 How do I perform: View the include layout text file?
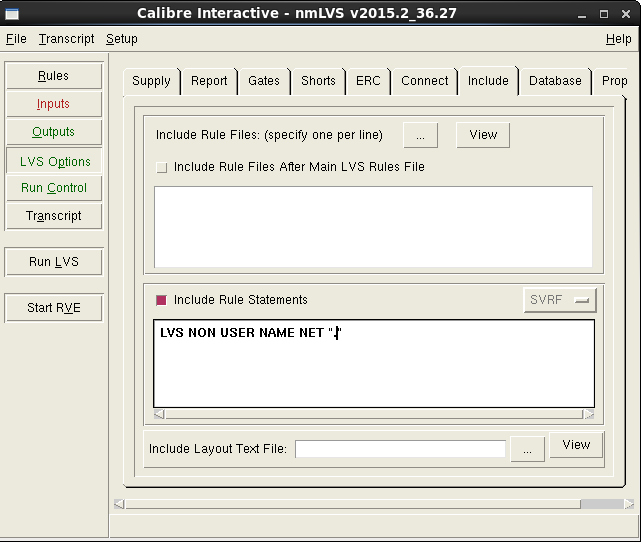576,445
